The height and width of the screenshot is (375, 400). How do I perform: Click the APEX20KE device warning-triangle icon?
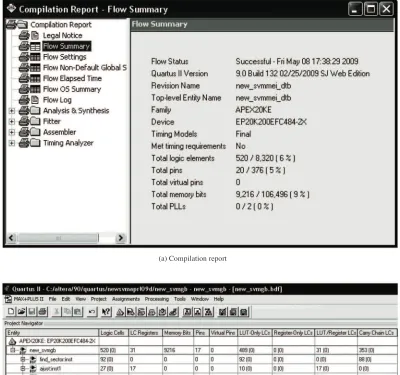tap(12, 341)
